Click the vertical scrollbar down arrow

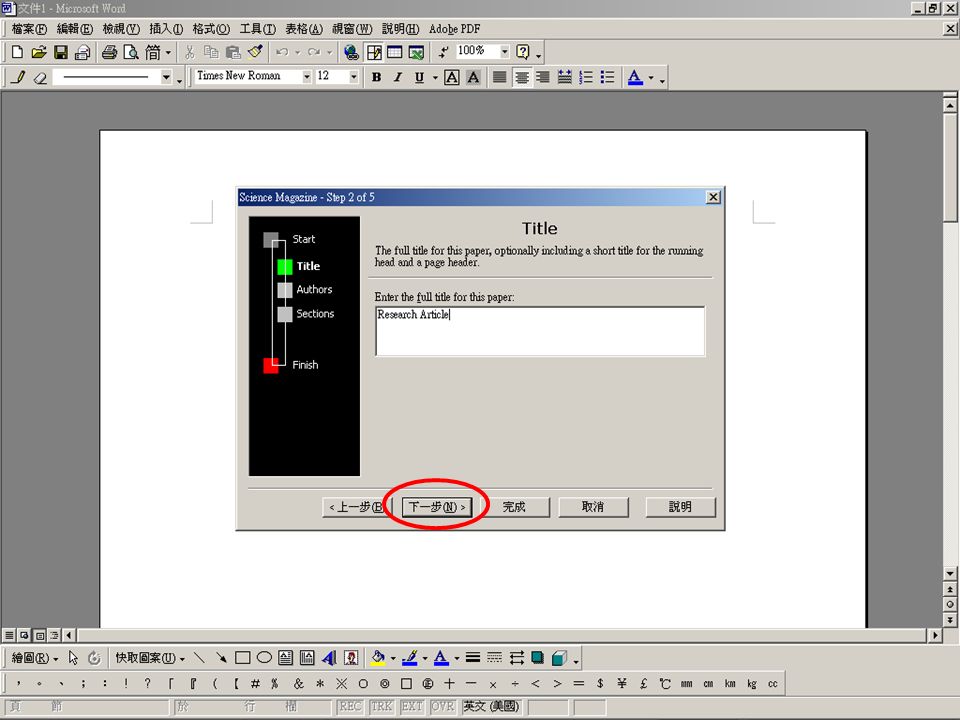tap(950, 574)
